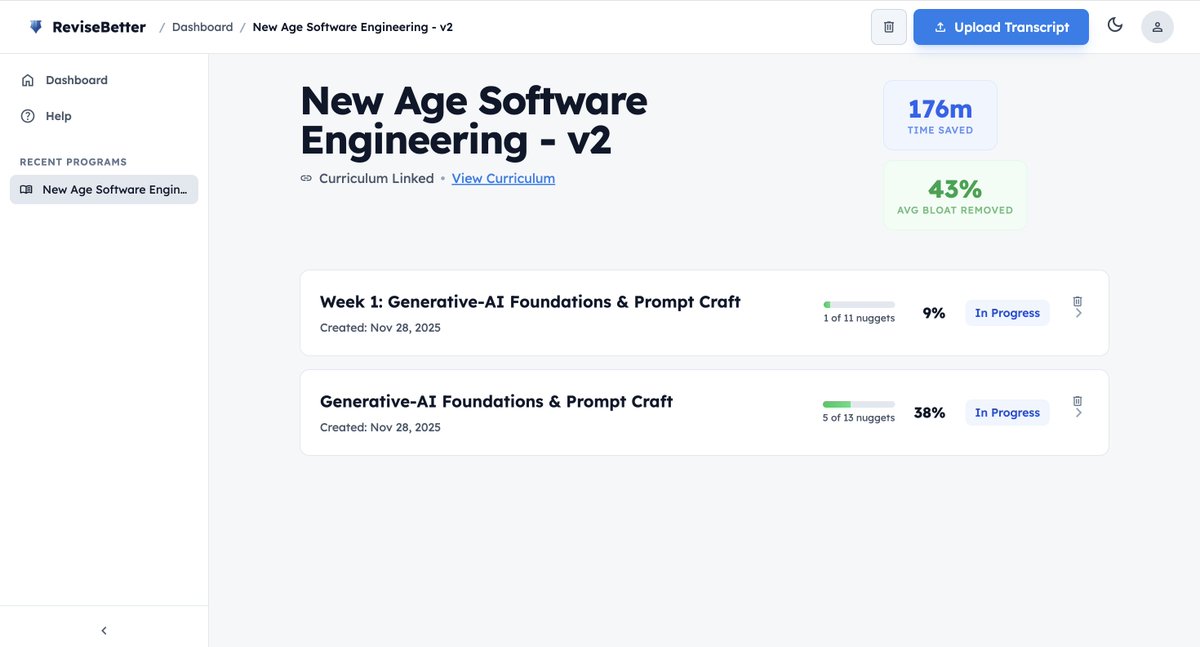
Task: Delete the 38% card using its trash icon
Action: pos(1077,401)
